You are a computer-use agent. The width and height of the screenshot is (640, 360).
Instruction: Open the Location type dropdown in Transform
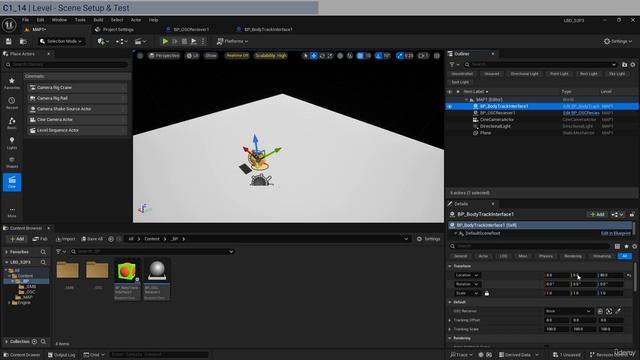pyautogui.click(x=467, y=275)
